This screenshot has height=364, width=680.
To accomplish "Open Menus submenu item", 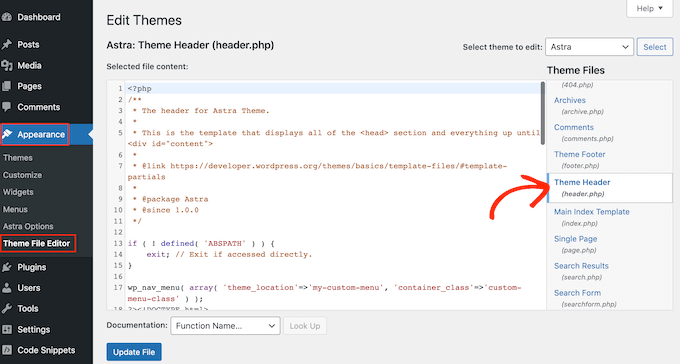I will pos(15,210).
